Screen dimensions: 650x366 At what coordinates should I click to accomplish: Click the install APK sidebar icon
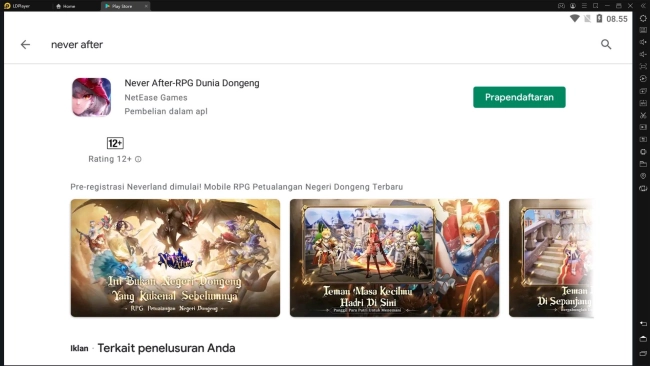pyautogui.click(x=643, y=103)
